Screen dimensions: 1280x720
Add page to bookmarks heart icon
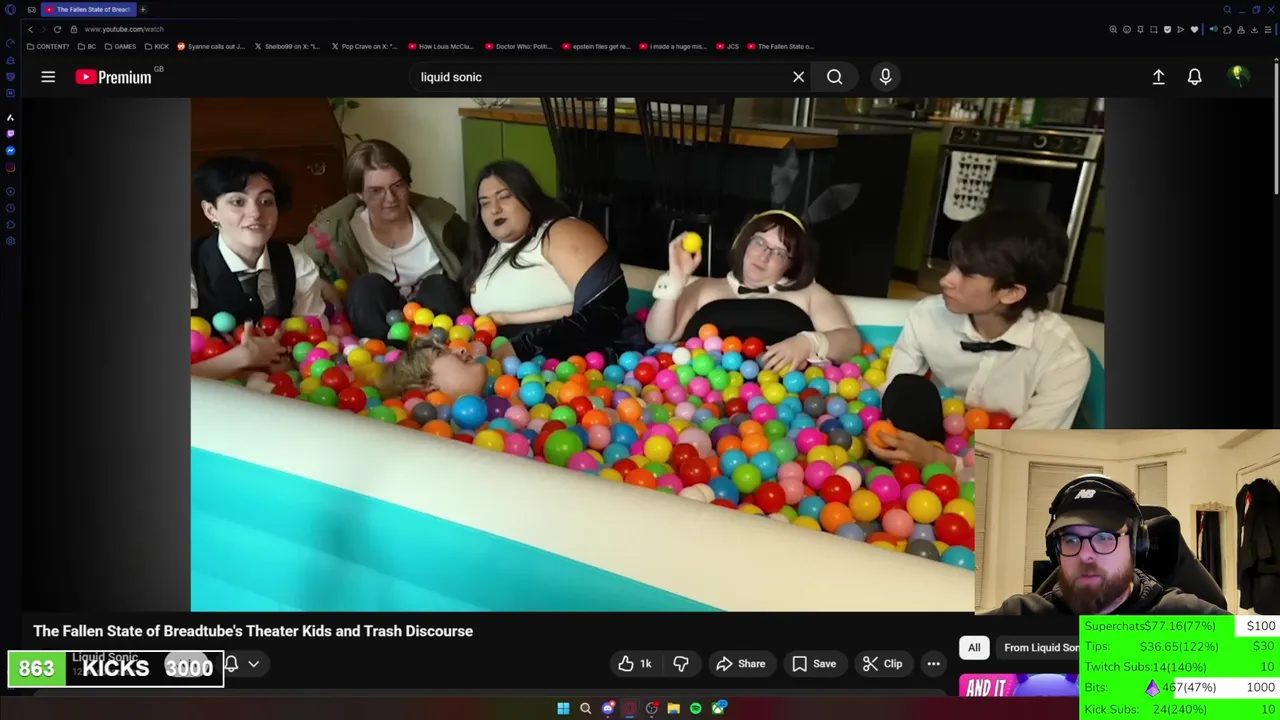(x=1194, y=29)
